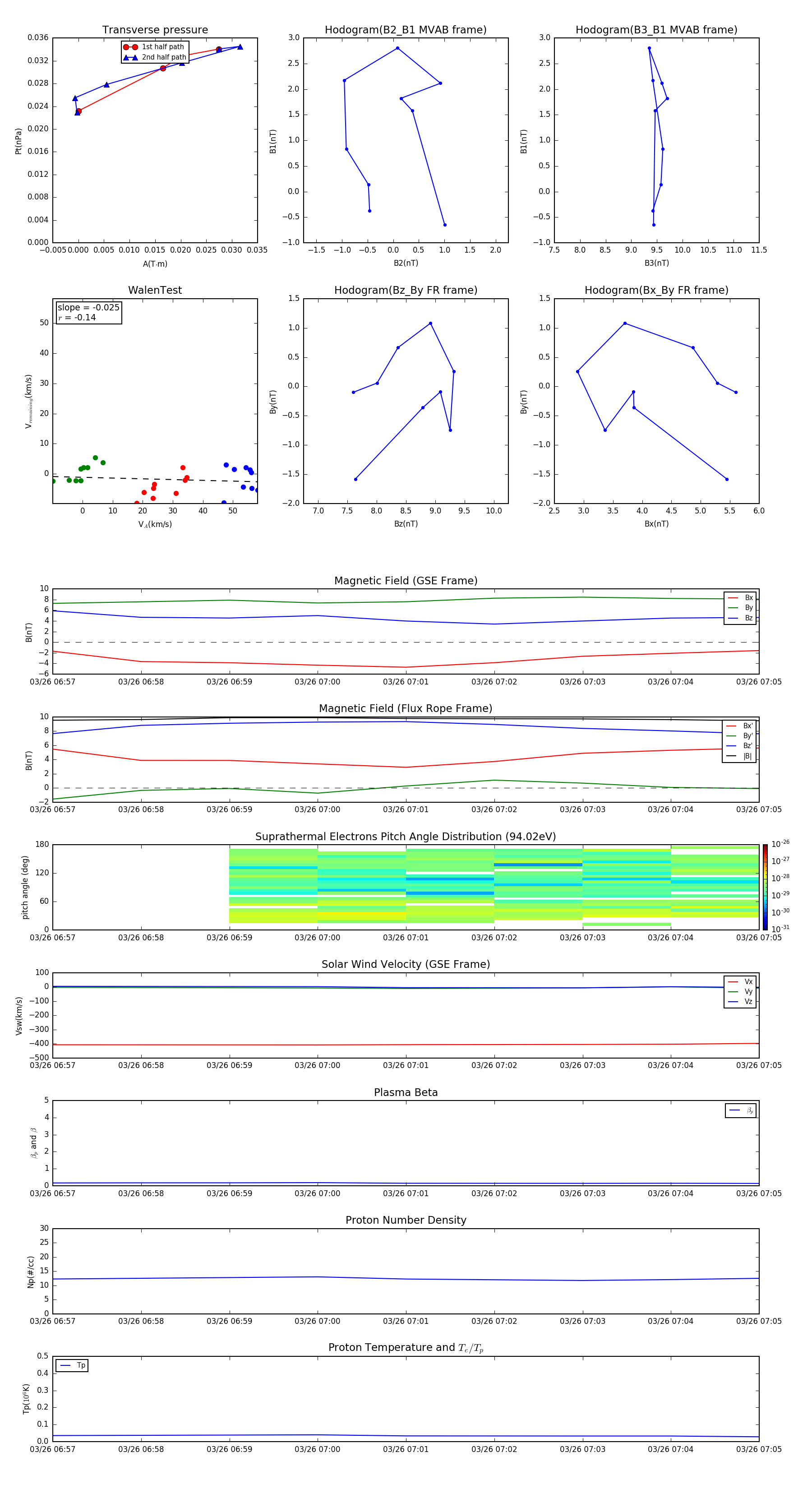Click the pitch angle colorbar strip

click(765, 887)
